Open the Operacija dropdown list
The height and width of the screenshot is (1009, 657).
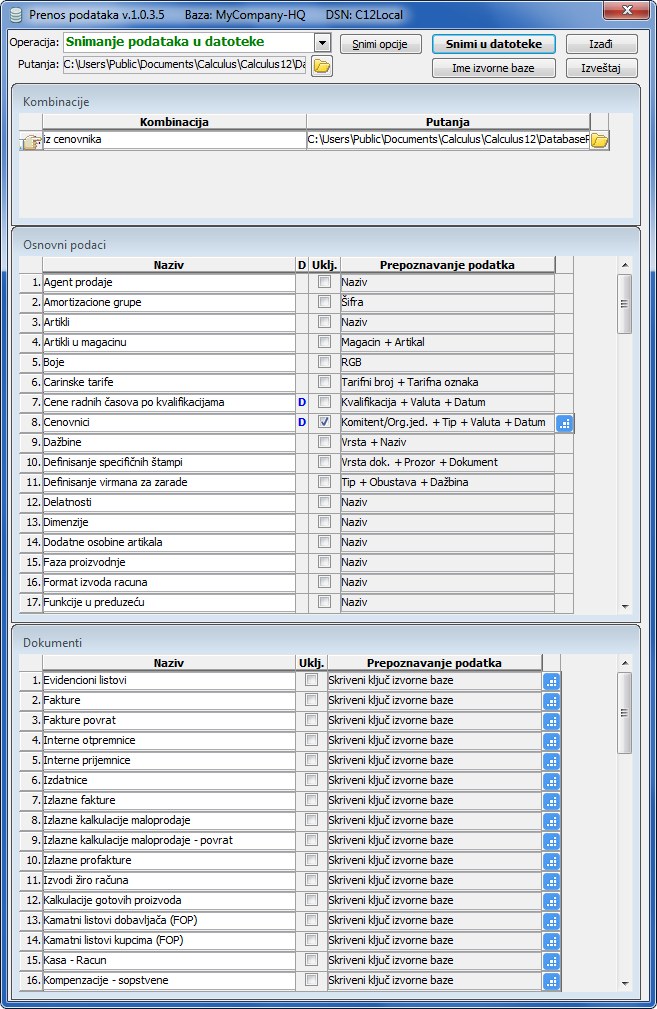tap(322, 43)
